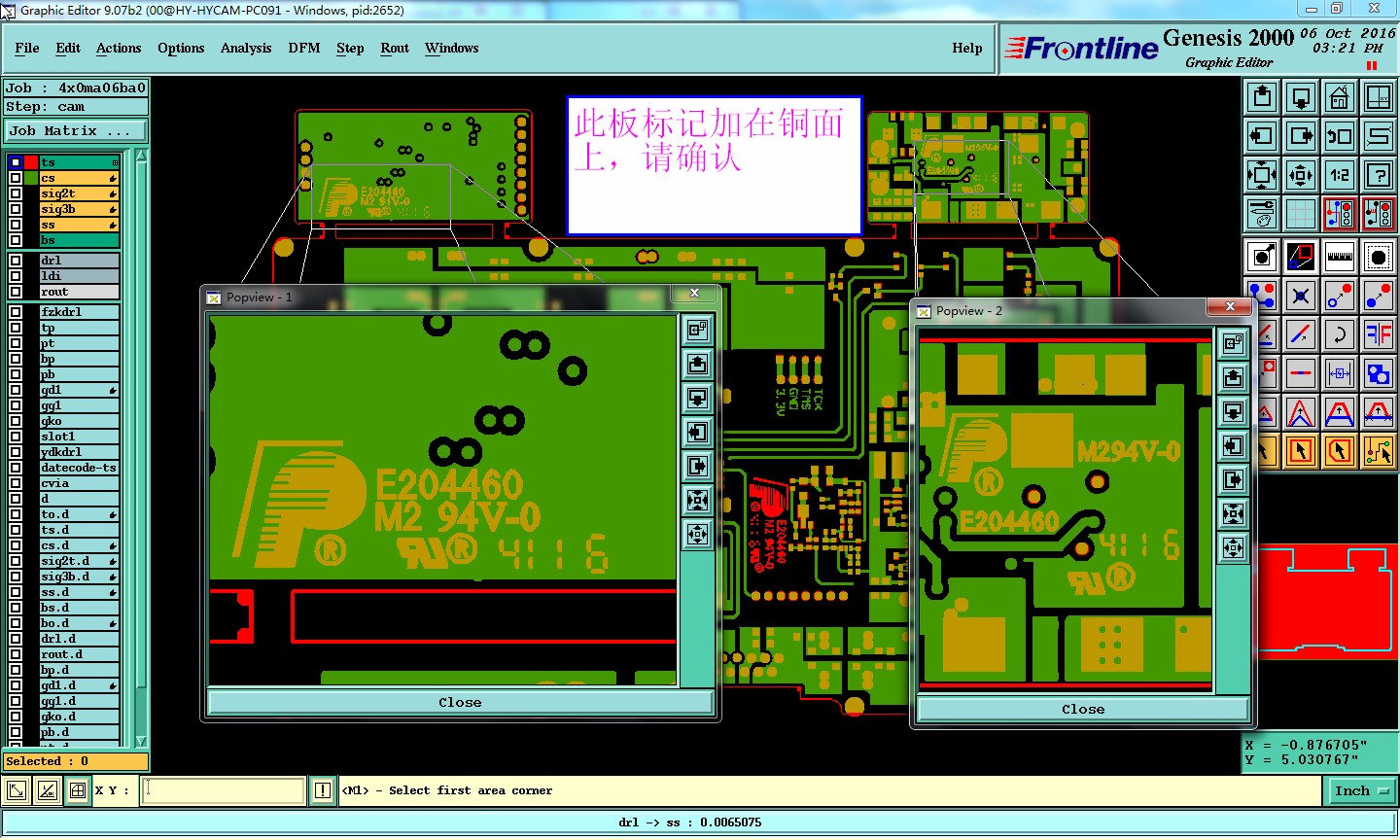Open the Help menu
The width and height of the screenshot is (1400, 840).
pos(967,48)
